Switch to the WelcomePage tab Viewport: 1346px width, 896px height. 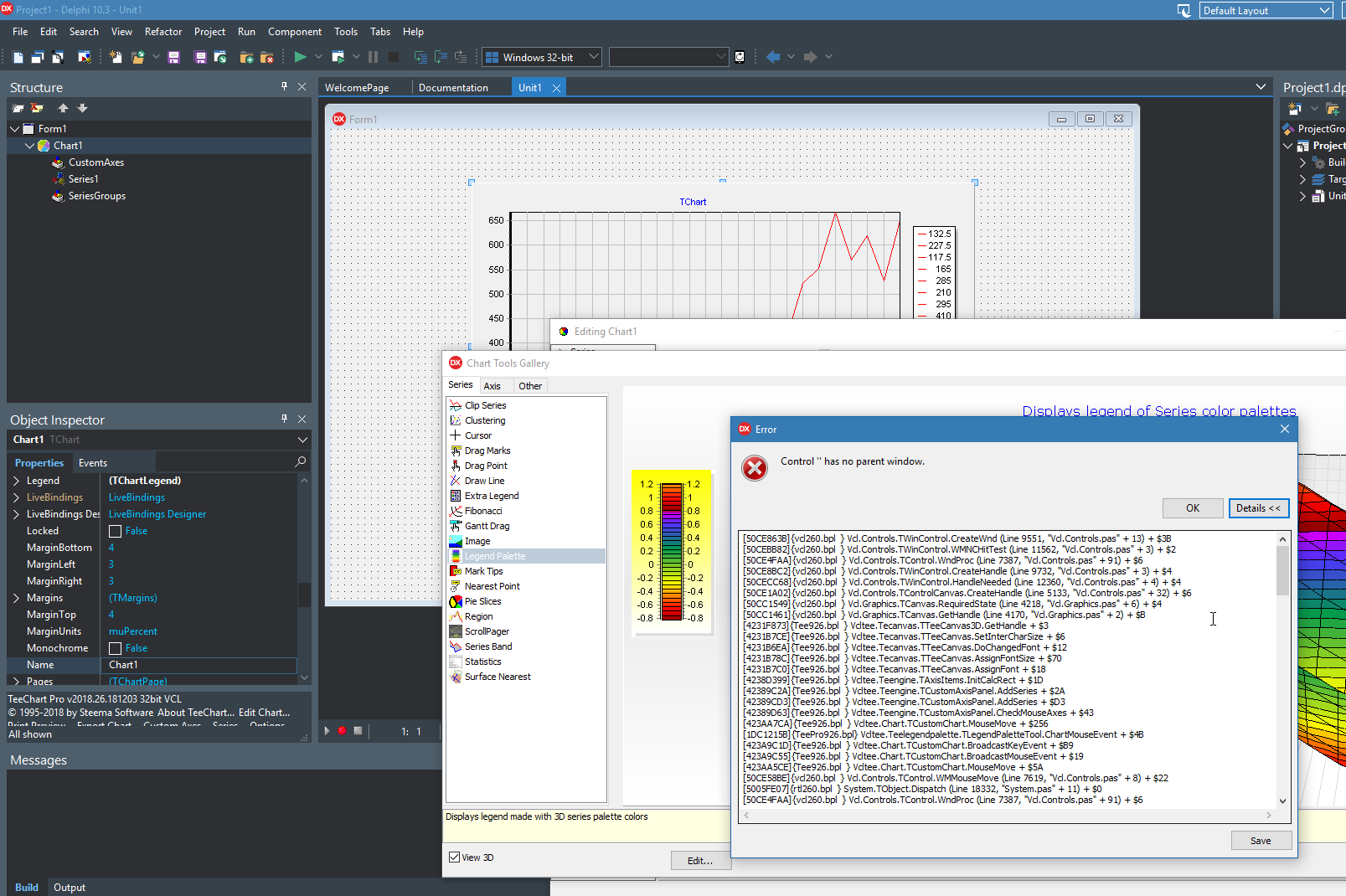(x=357, y=87)
